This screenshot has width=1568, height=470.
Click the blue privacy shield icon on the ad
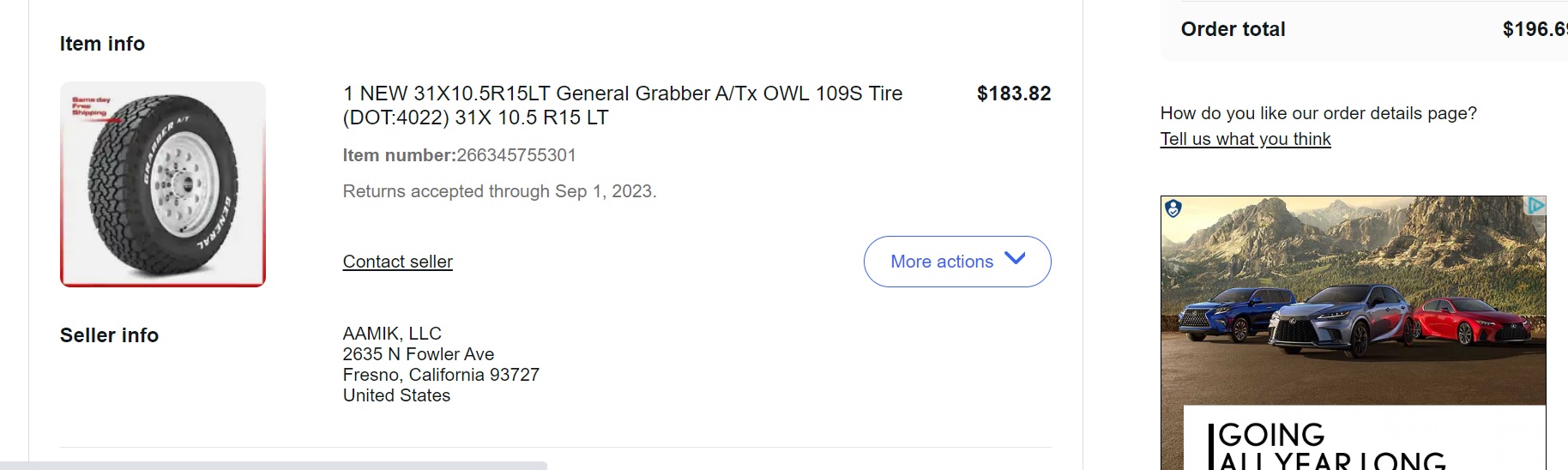coord(1173,208)
